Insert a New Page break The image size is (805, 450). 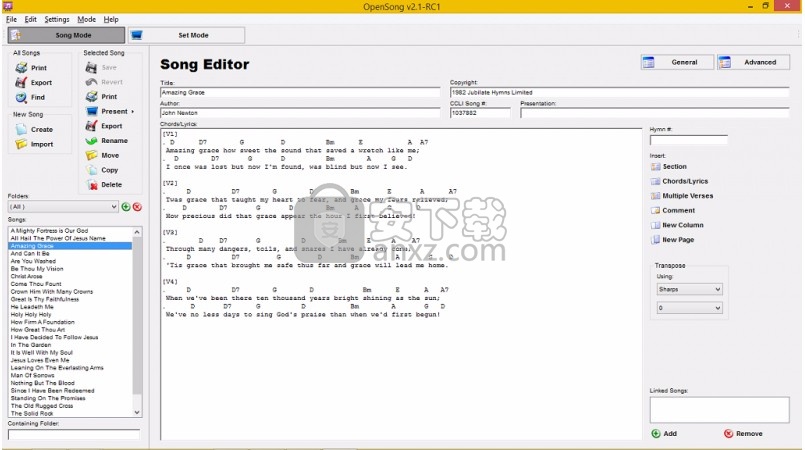click(x=673, y=240)
